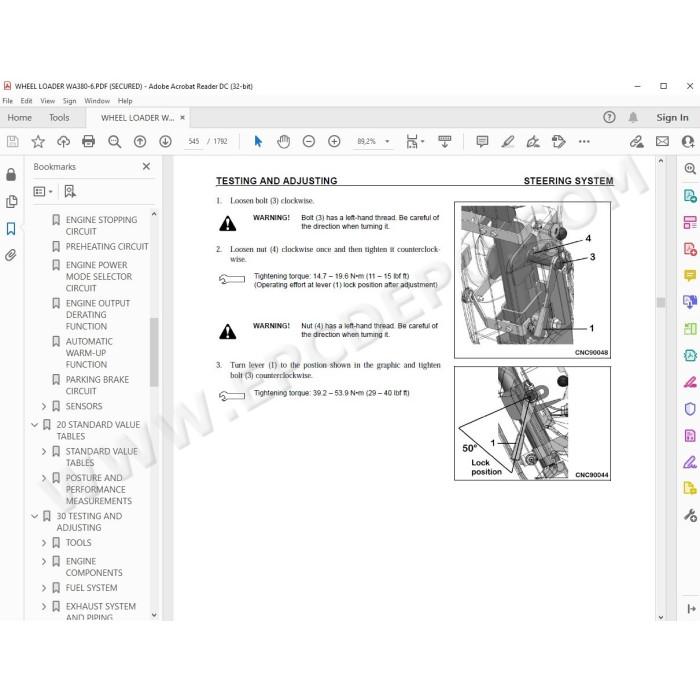Zoom in with plus icon
Image resolution: width=700 pixels, height=700 pixels.
(334, 142)
